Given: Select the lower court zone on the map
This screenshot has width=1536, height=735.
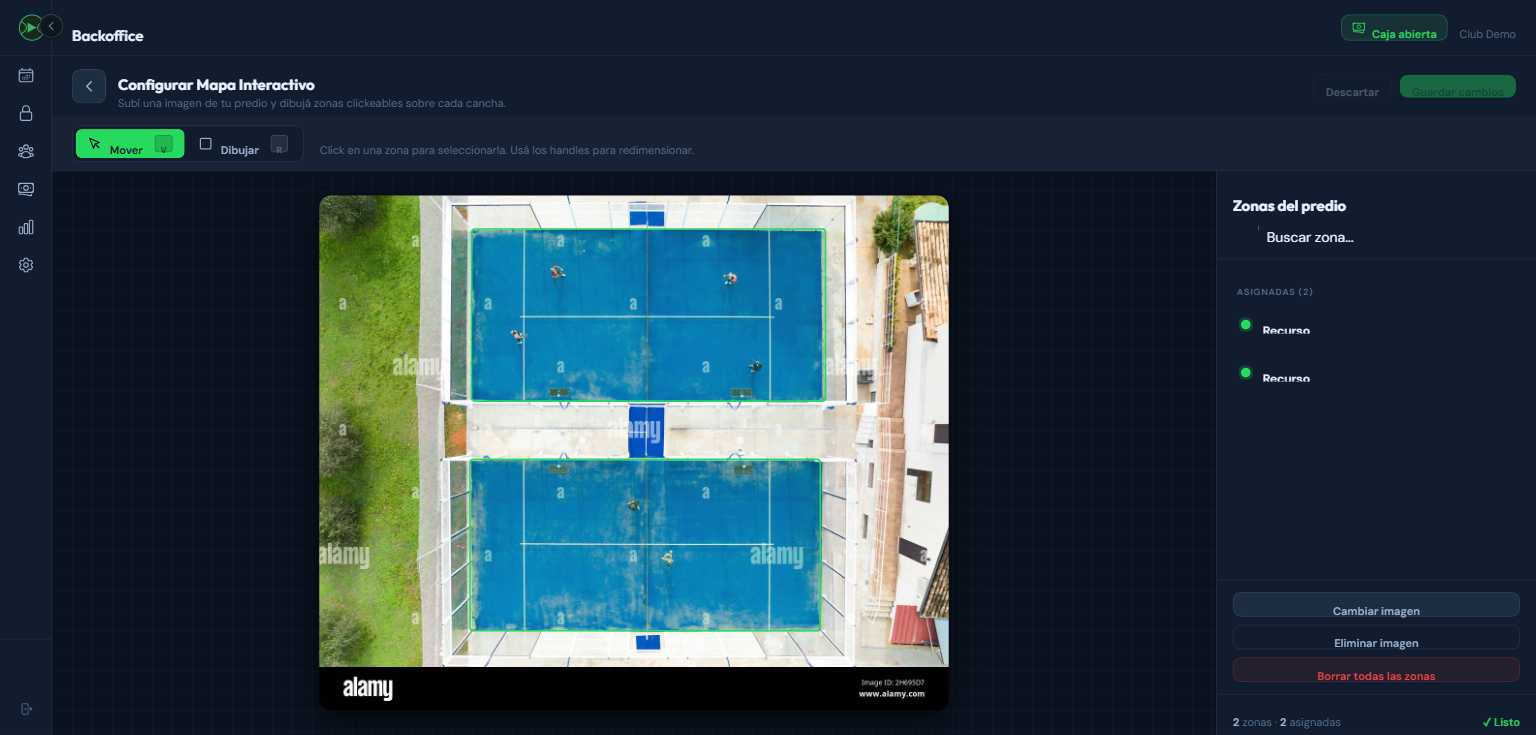Looking at the screenshot, I should tap(645, 545).
